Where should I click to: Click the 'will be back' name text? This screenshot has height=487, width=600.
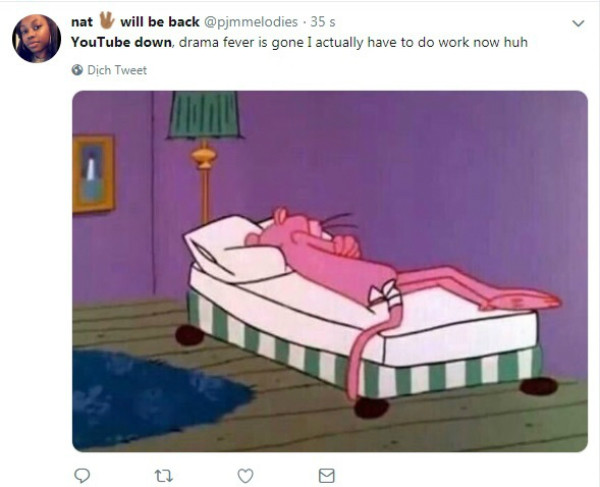point(160,22)
